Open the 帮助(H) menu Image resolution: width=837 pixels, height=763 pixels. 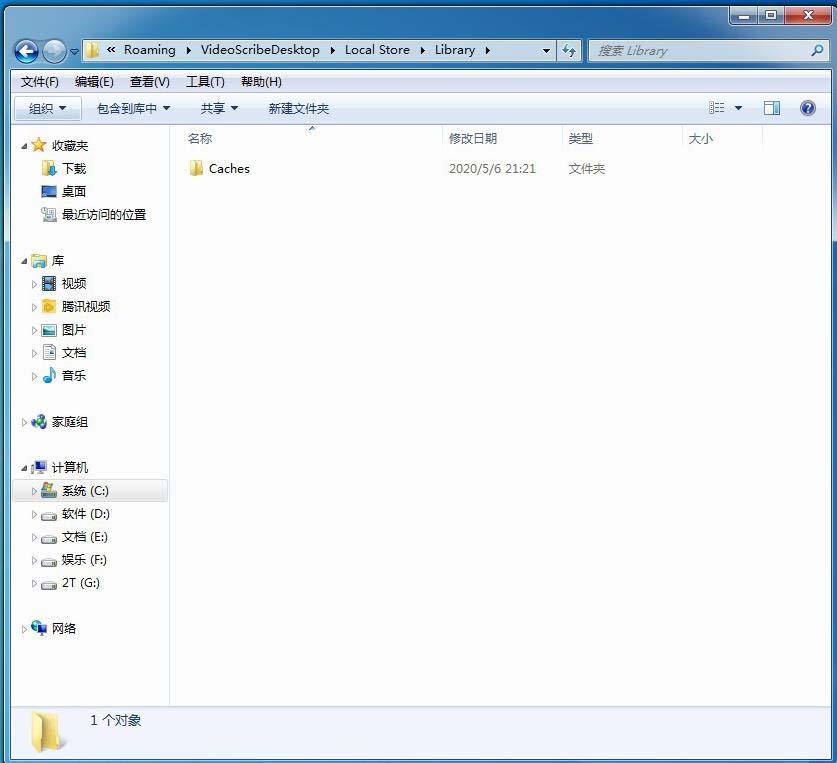pos(261,82)
